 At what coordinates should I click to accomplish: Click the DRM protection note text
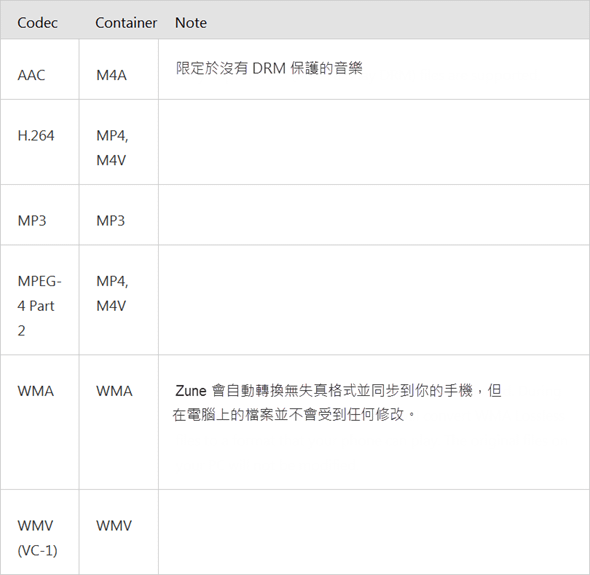(x=269, y=68)
